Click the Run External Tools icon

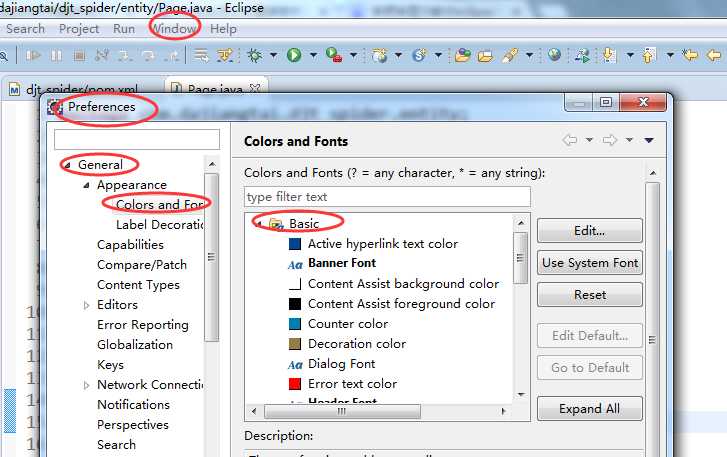click(334, 56)
